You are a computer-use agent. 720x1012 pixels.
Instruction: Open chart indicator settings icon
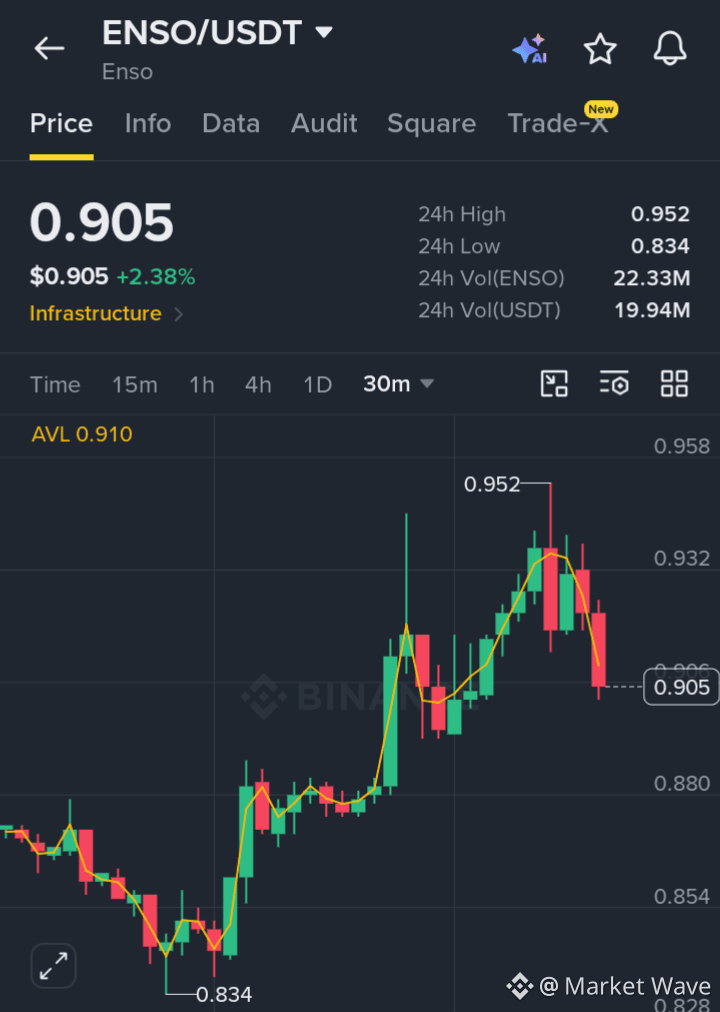pos(614,384)
